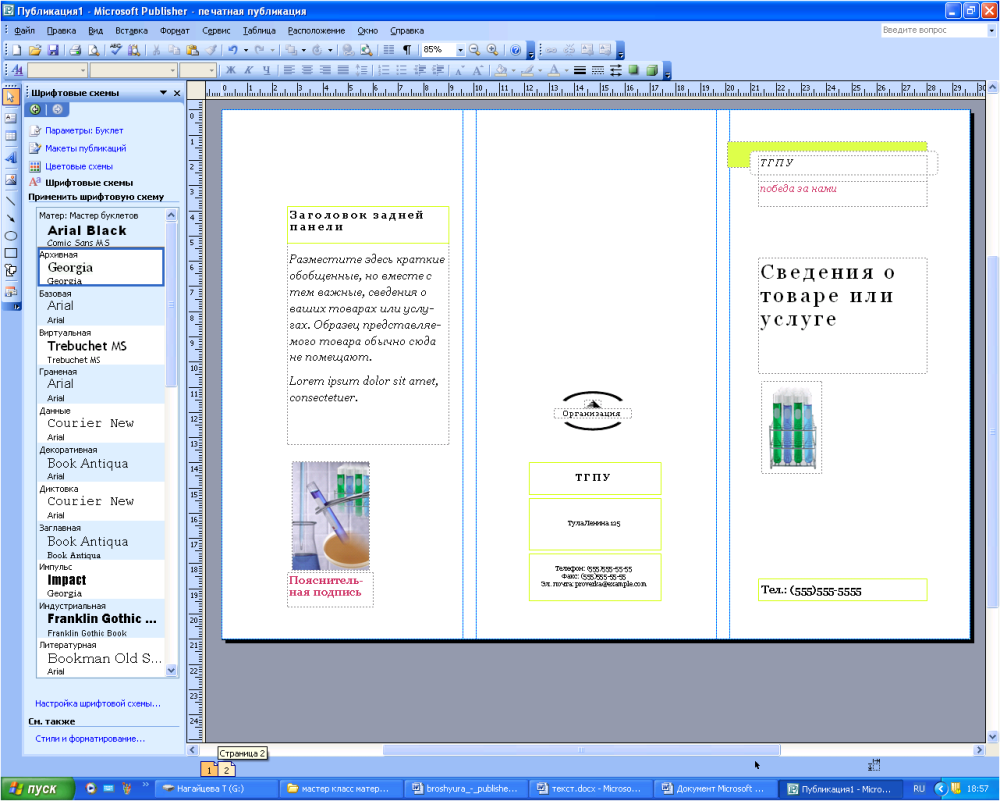Print the publication with the printer icon
This screenshot has height=801, width=1000.
click(x=75, y=50)
